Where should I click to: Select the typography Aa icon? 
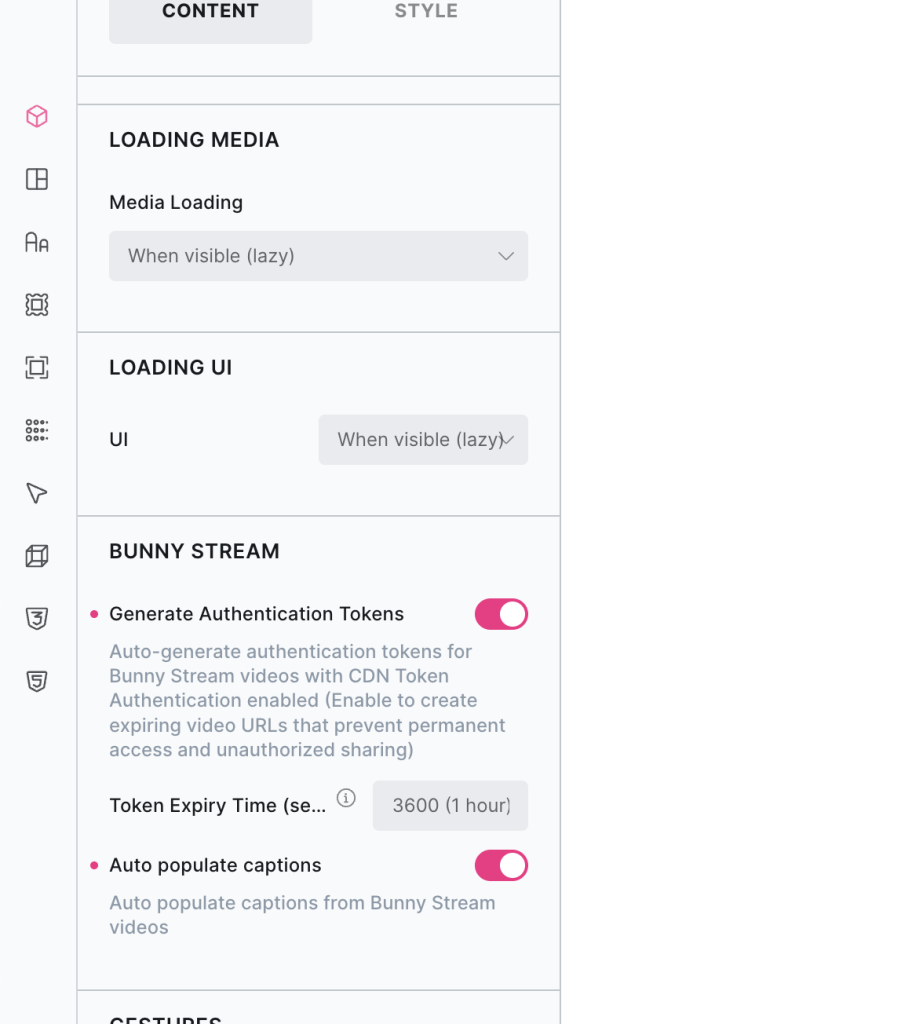36,242
